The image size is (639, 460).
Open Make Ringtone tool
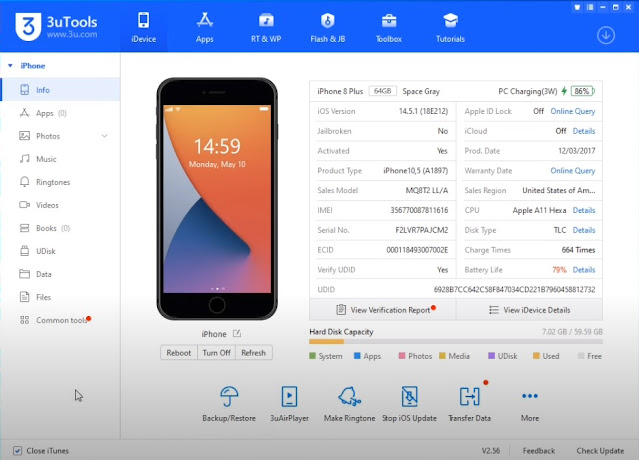(350, 403)
